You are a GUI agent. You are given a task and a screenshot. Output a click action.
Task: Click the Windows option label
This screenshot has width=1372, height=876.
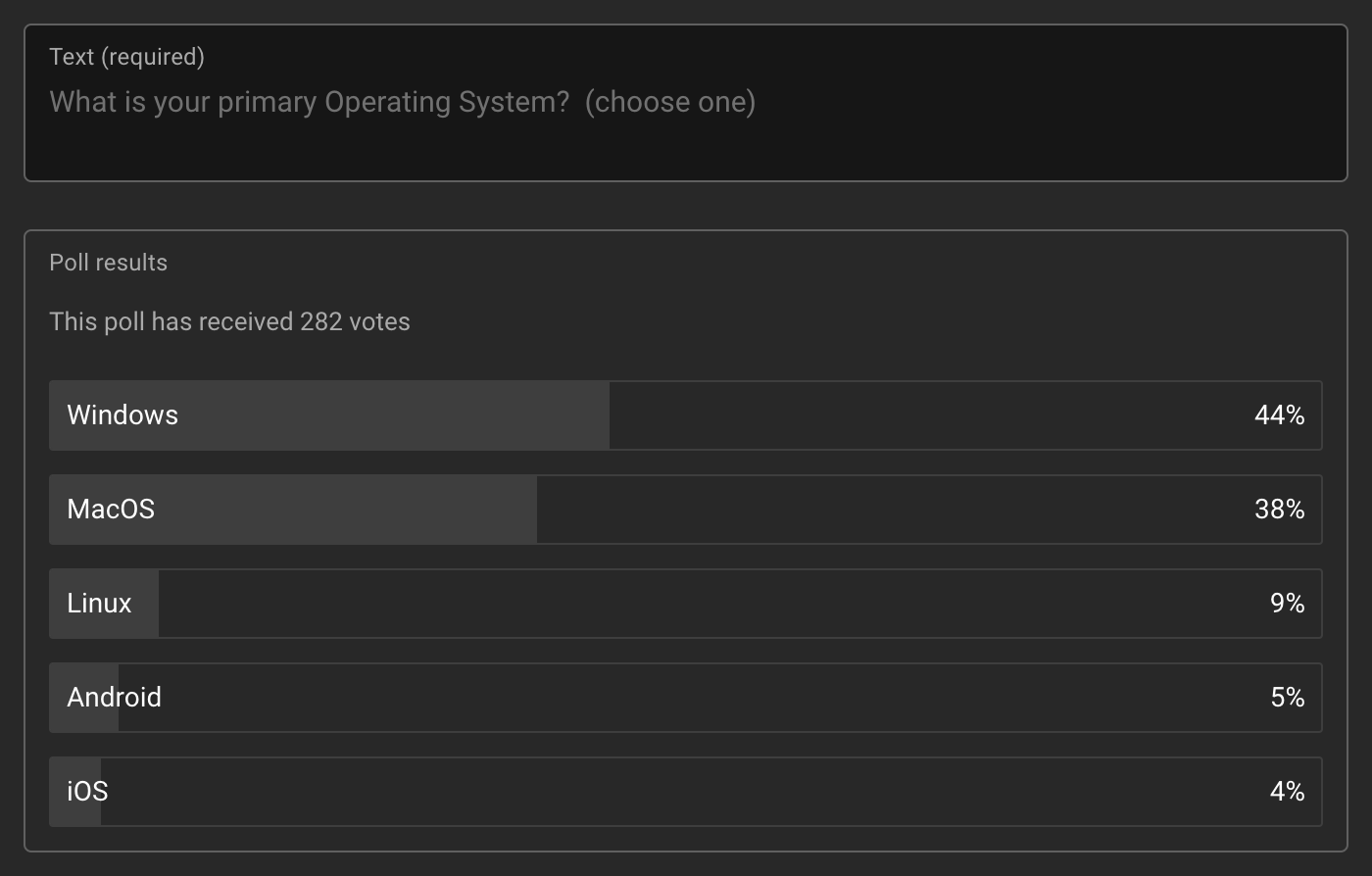coord(122,415)
